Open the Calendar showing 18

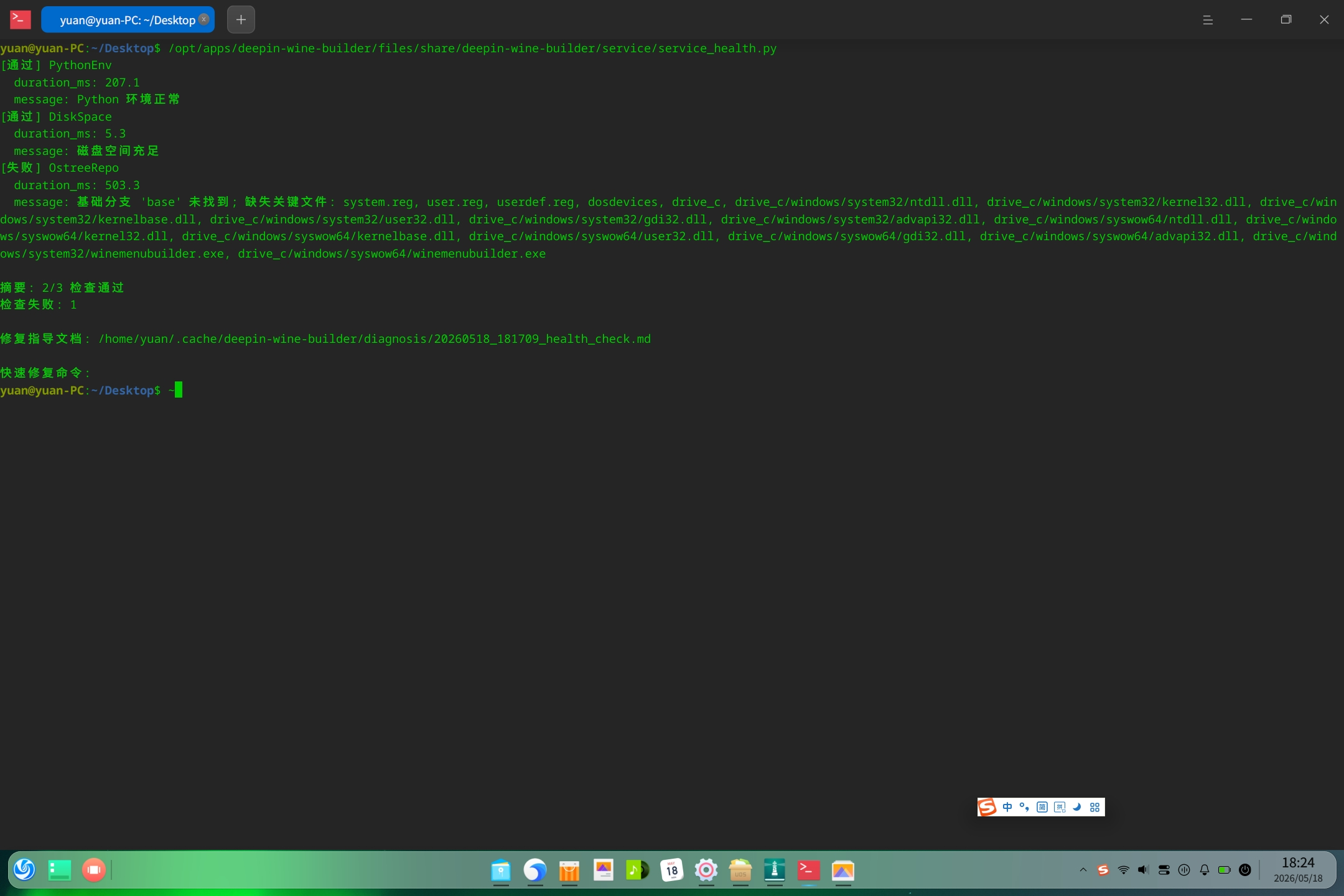point(672,870)
